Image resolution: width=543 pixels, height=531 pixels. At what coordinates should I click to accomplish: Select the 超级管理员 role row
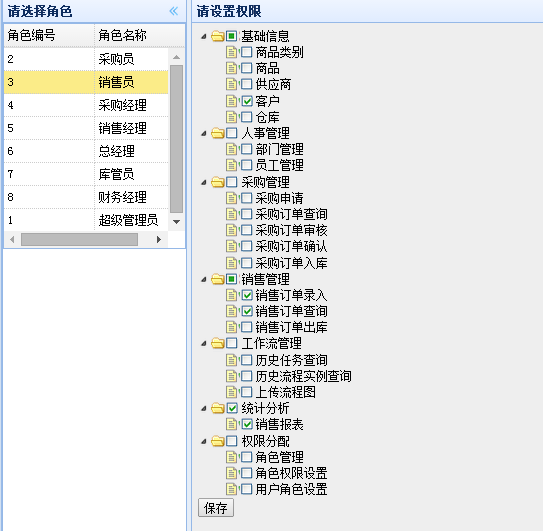pos(86,220)
